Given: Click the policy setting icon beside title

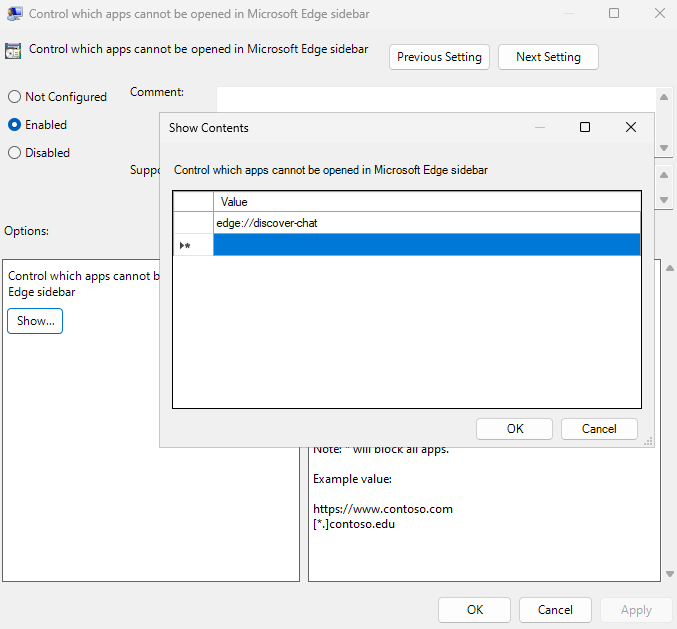Looking at the screenshot, I should point(13,51).
